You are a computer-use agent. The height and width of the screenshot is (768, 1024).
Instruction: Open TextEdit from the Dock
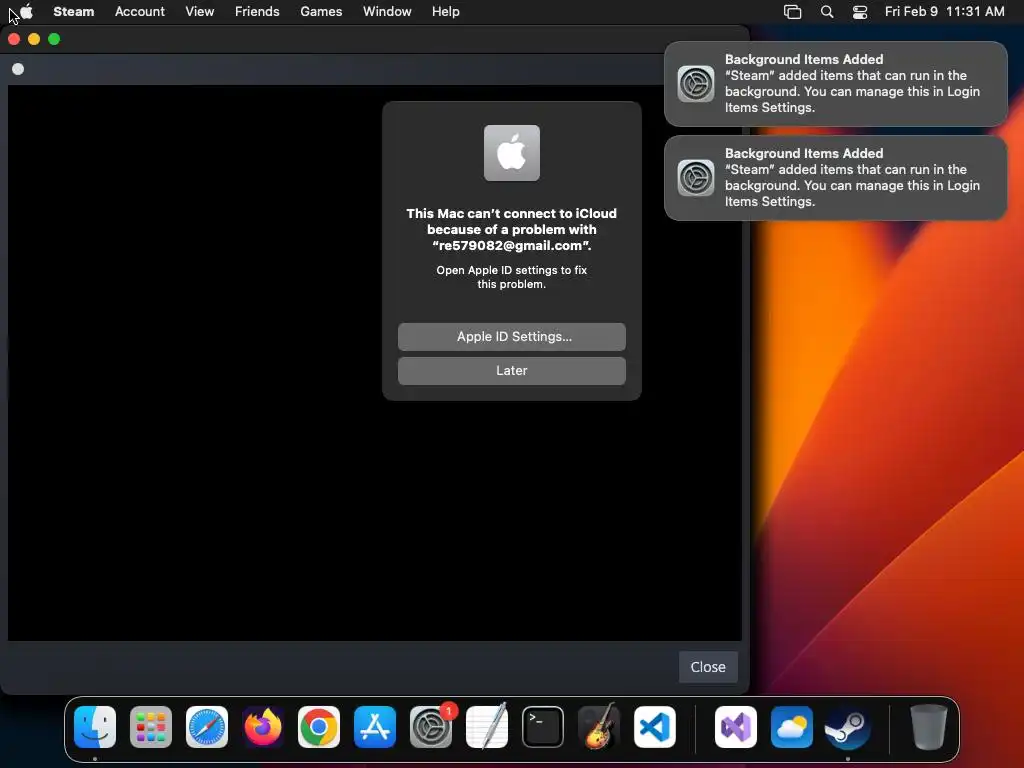coord(487,727)
